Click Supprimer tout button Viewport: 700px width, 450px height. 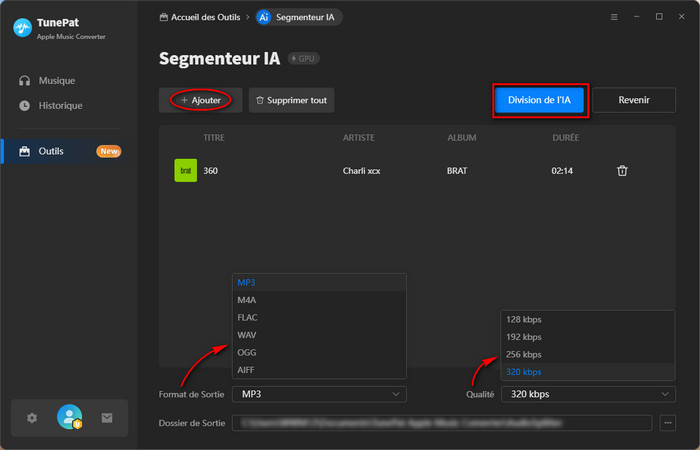292,100
